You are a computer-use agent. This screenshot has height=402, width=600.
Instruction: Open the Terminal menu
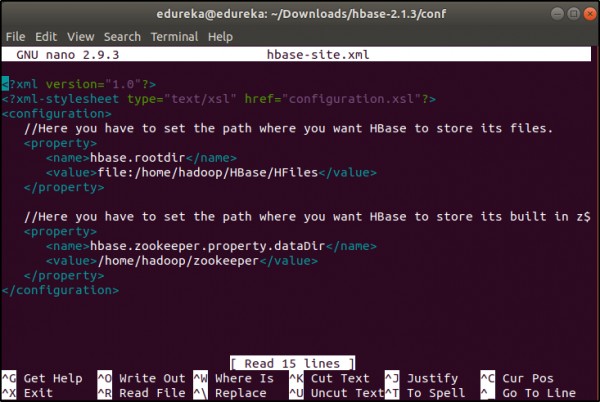[x=175, y=37]
